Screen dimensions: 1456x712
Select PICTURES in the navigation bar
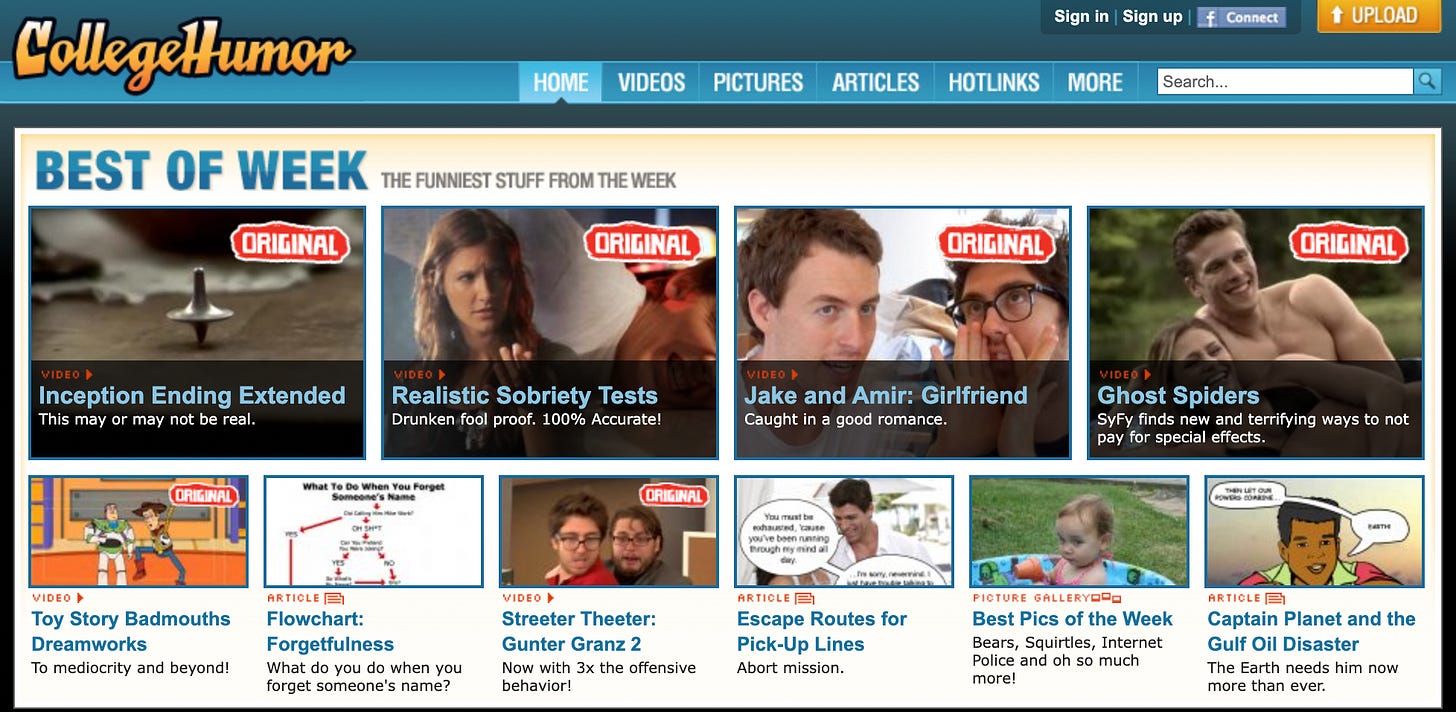[757, 82]
